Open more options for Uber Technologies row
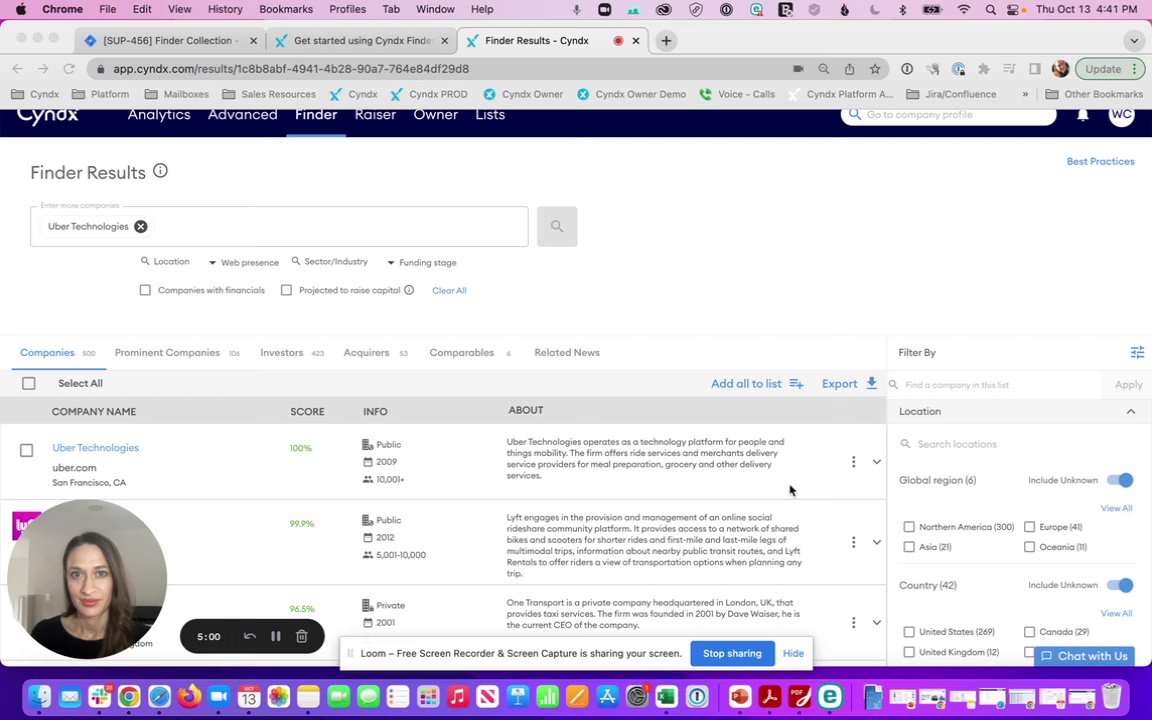Viewport: 1152px width, 720px height. point(853,461)
